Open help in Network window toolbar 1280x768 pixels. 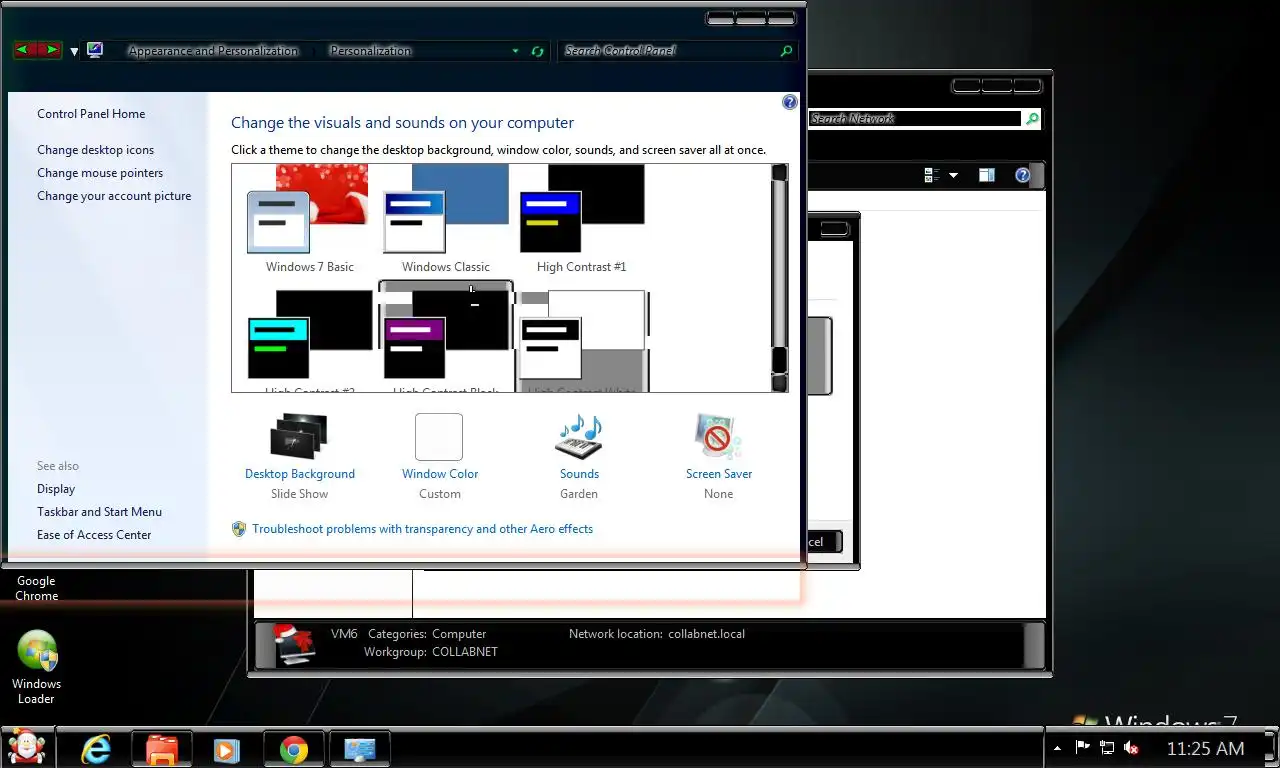pyautogui.click(x=1022, y=175)
